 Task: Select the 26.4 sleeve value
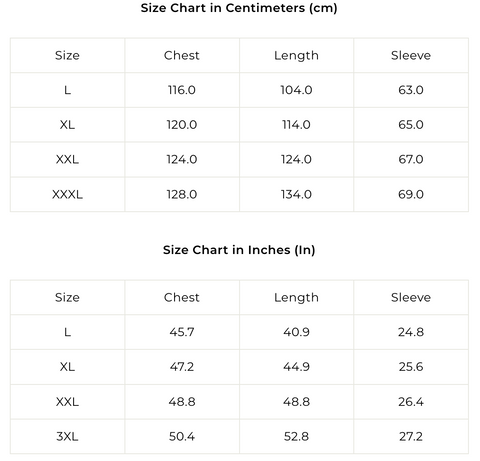coord(411,402)
